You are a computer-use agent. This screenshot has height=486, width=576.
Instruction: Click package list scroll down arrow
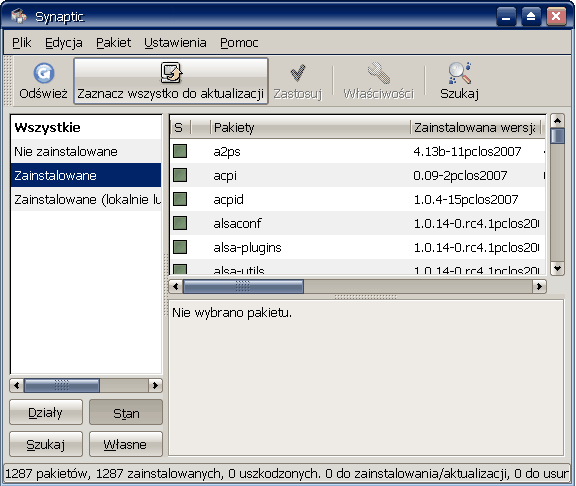(x=557, y=269)
